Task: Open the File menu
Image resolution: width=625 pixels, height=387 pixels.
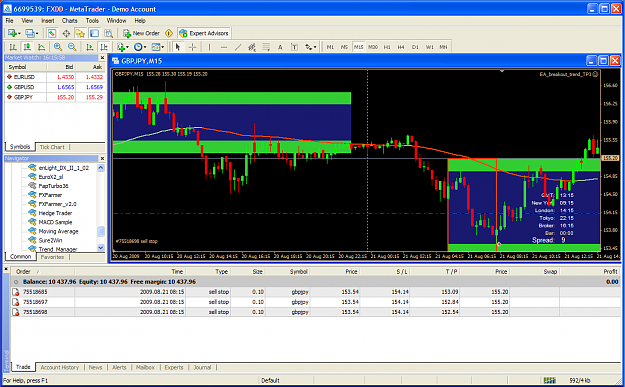Action: 10,21
